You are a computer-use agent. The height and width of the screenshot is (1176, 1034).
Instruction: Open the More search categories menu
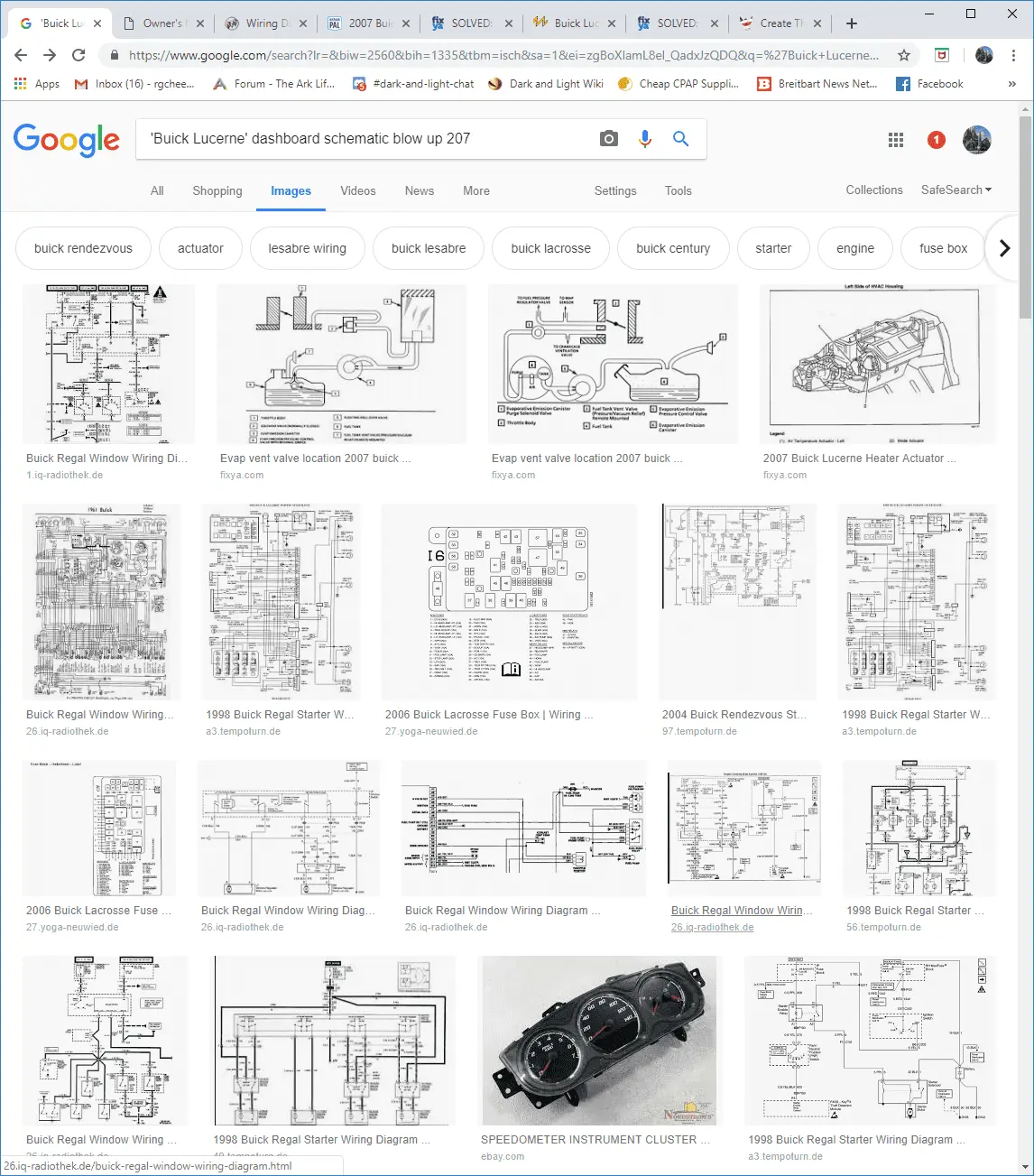click(476, 191)
